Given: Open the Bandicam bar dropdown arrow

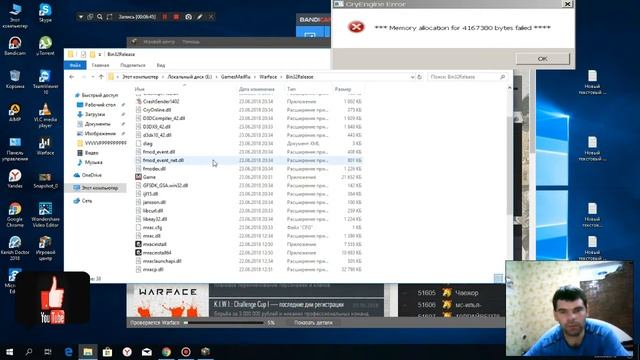Looking at the screenshot, I should 81,17.
